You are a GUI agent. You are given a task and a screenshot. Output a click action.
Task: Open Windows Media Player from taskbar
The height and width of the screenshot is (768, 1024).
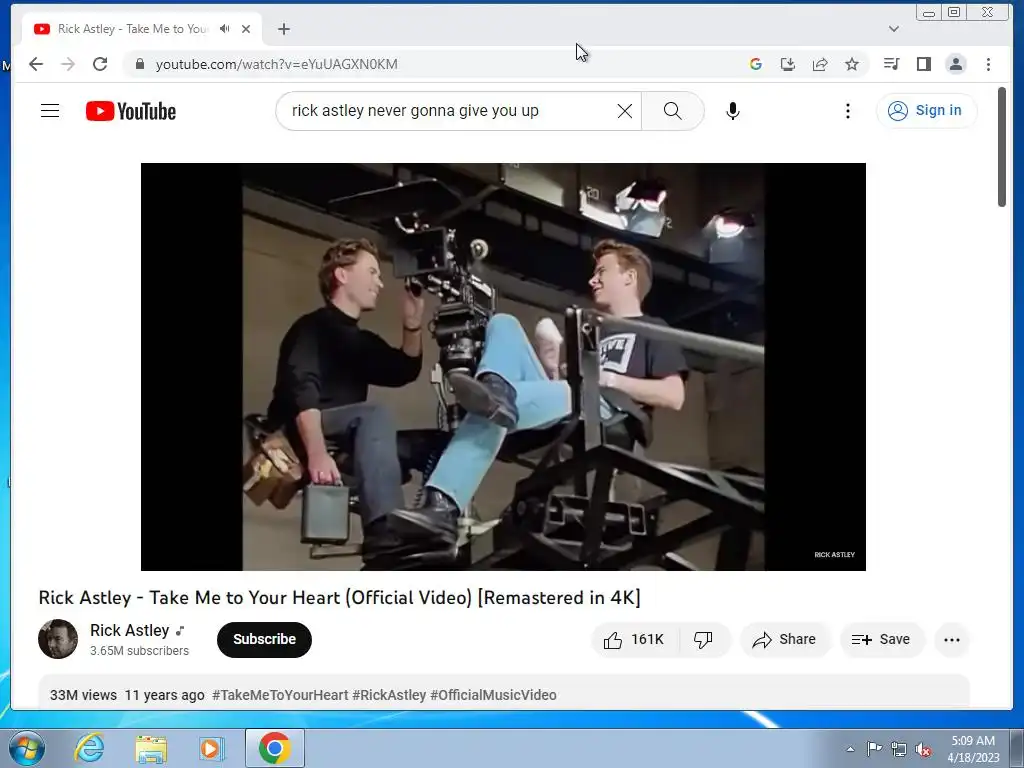pos(211,748)
